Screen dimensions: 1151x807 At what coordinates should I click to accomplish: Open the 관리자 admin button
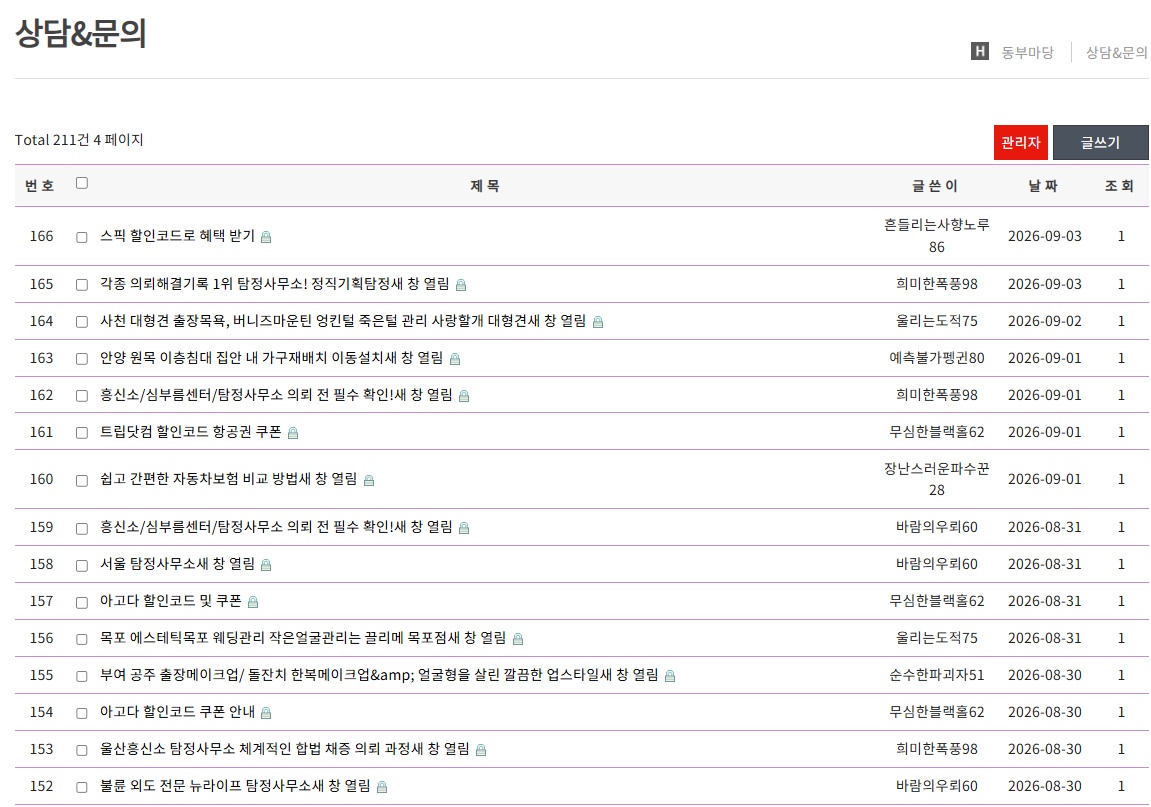pyautogui.click(x=1020, y=142)
